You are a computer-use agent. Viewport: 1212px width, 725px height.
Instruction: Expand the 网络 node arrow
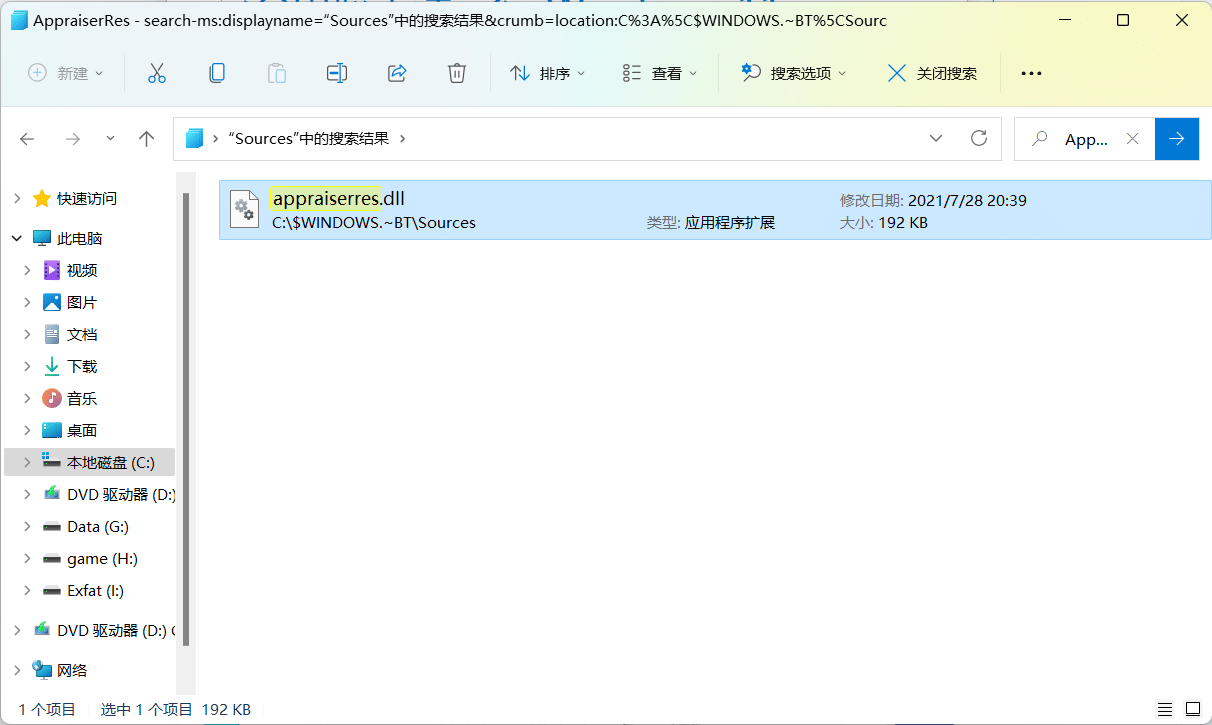(17, 671)
